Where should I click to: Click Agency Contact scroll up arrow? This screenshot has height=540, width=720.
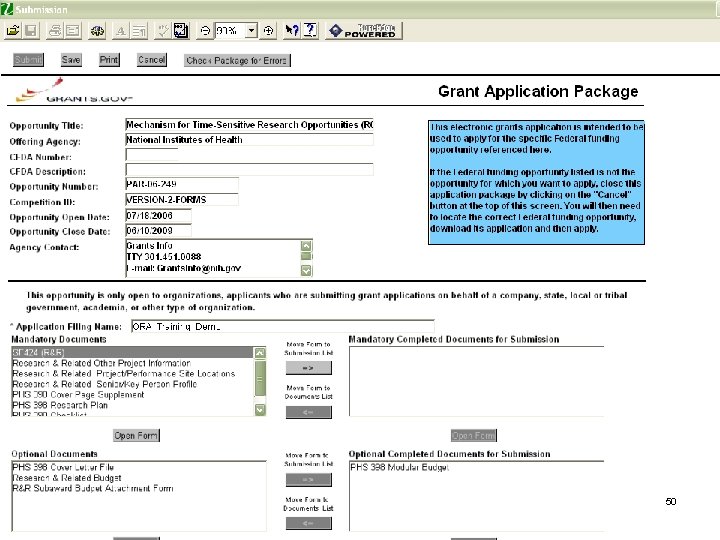306,246
